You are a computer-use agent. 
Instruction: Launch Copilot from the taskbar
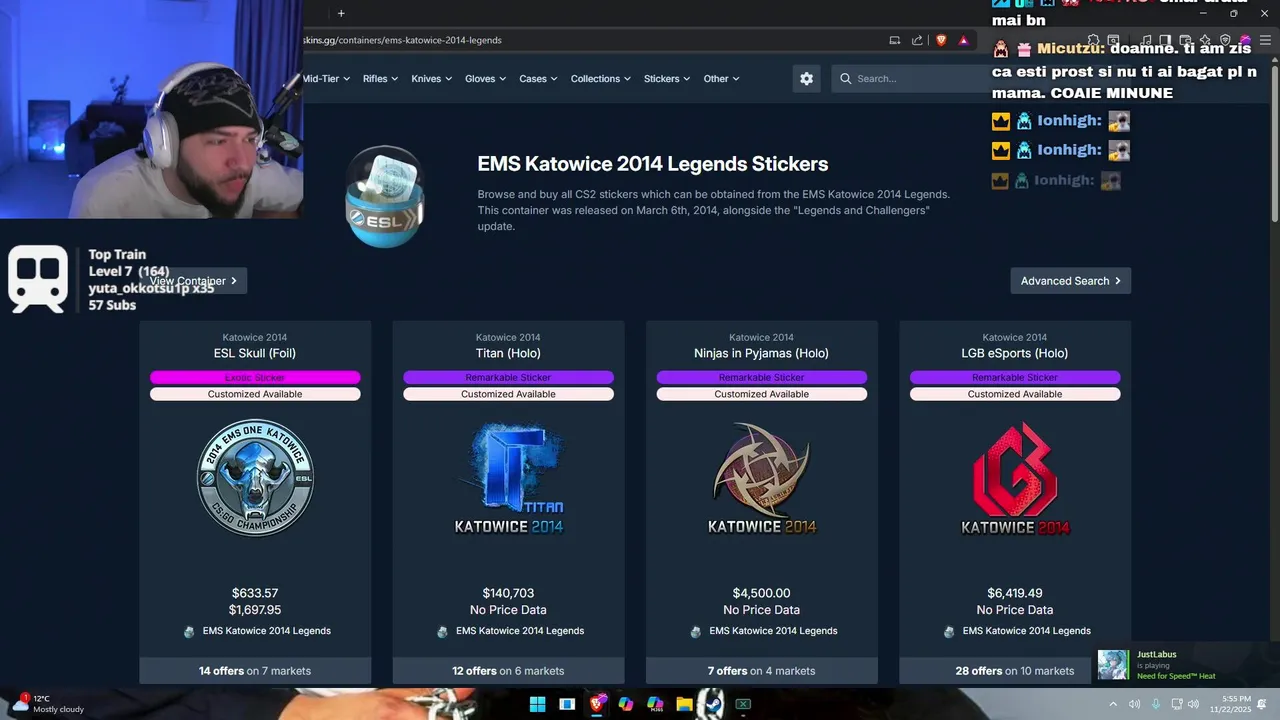(x=626, y=704)
